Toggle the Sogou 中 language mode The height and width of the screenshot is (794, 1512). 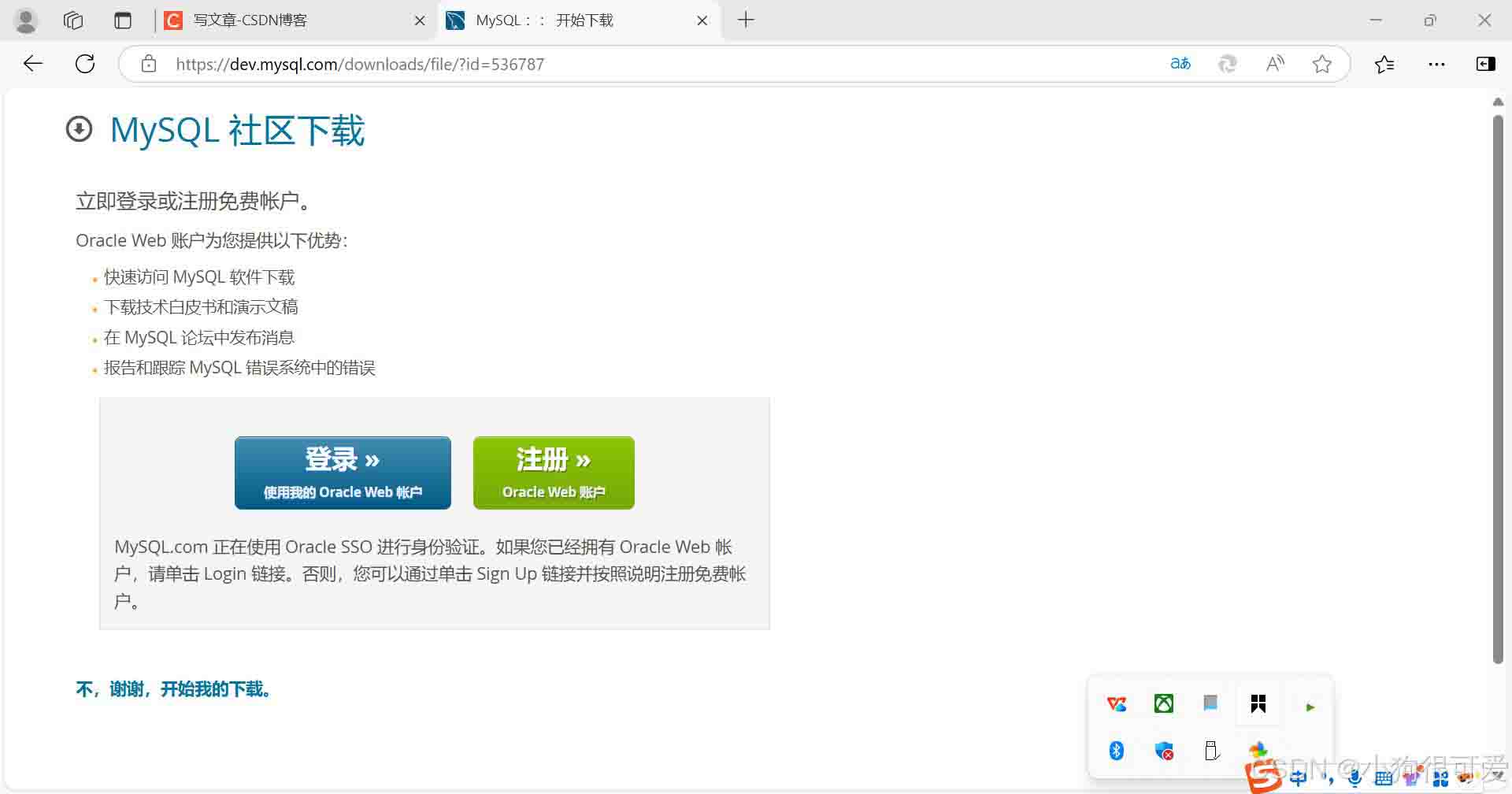(1299, 778)
